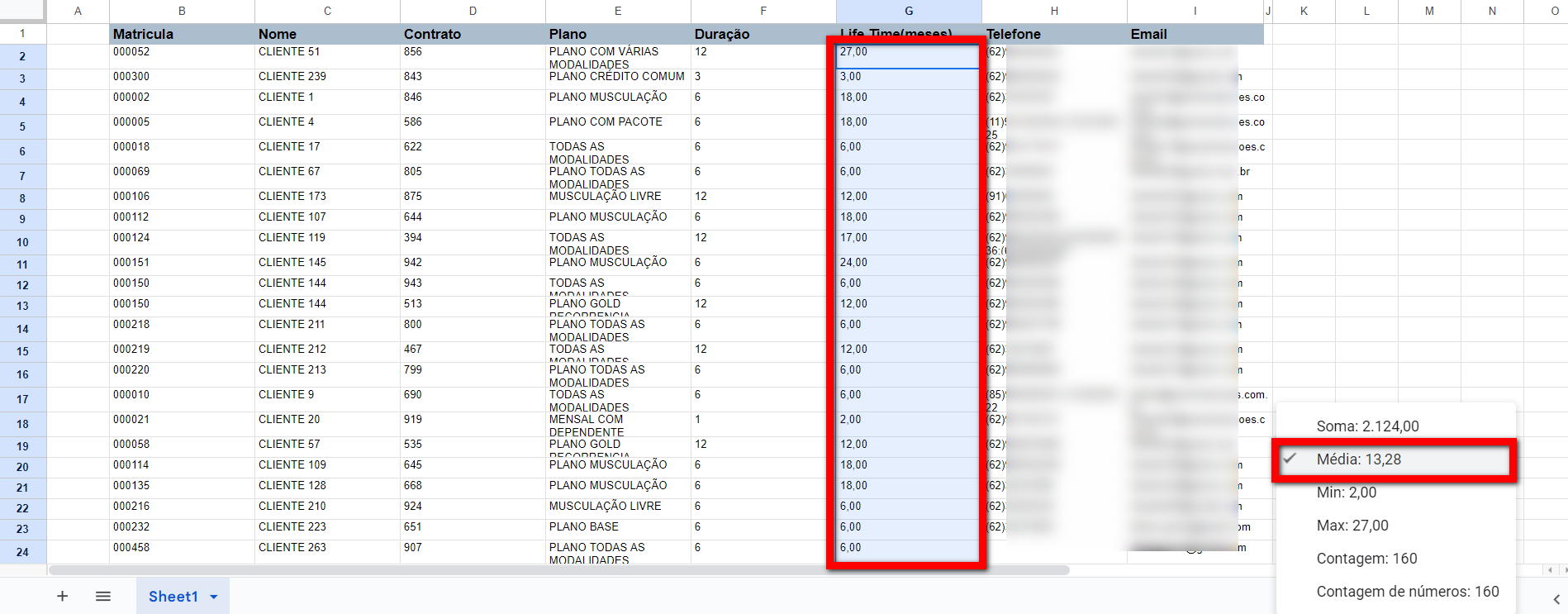Select the row 10 header
Image resolution: width=1568 pixels, height=614 pixels.
(x=22, y=242)
